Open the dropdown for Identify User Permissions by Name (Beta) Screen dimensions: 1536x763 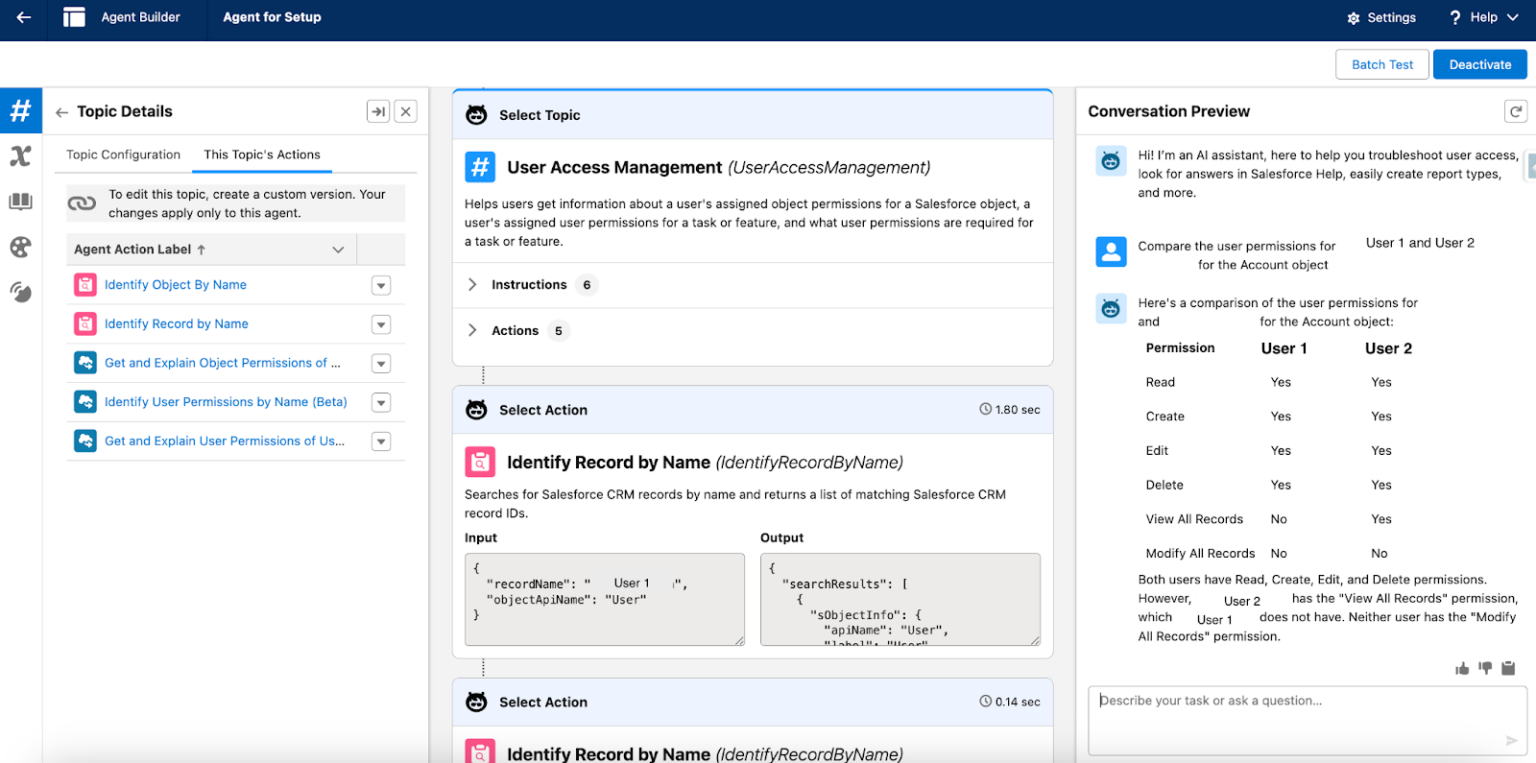click(380, 402)
